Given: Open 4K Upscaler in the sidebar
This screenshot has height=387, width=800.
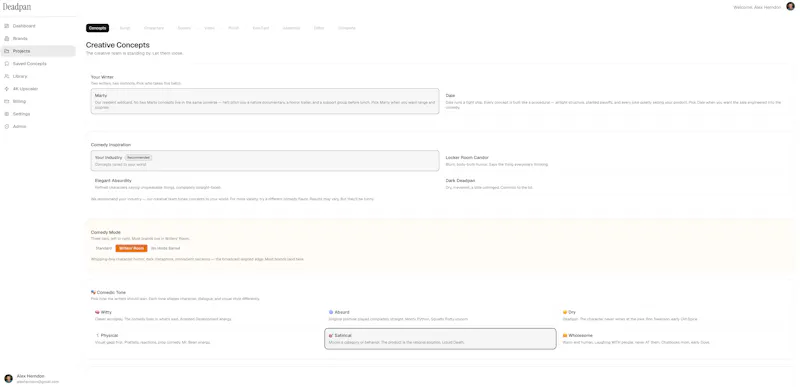Looking at the screenshot, I should point(38,89).
